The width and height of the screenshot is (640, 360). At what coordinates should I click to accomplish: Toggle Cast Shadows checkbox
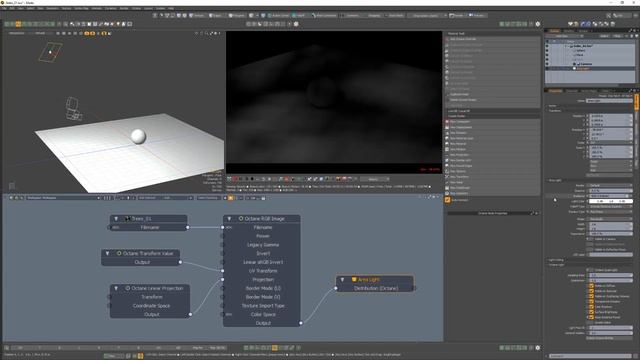(x=591, y=307)
